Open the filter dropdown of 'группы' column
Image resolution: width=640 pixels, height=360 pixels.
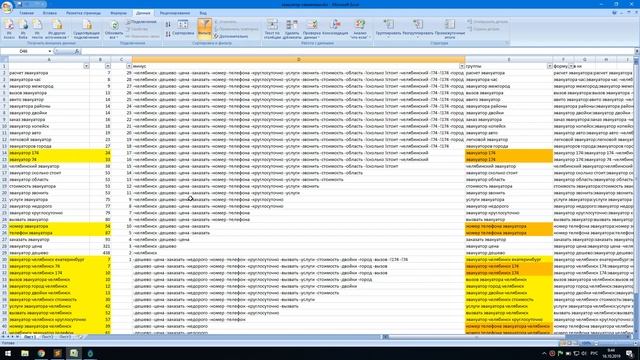point(549,66)
